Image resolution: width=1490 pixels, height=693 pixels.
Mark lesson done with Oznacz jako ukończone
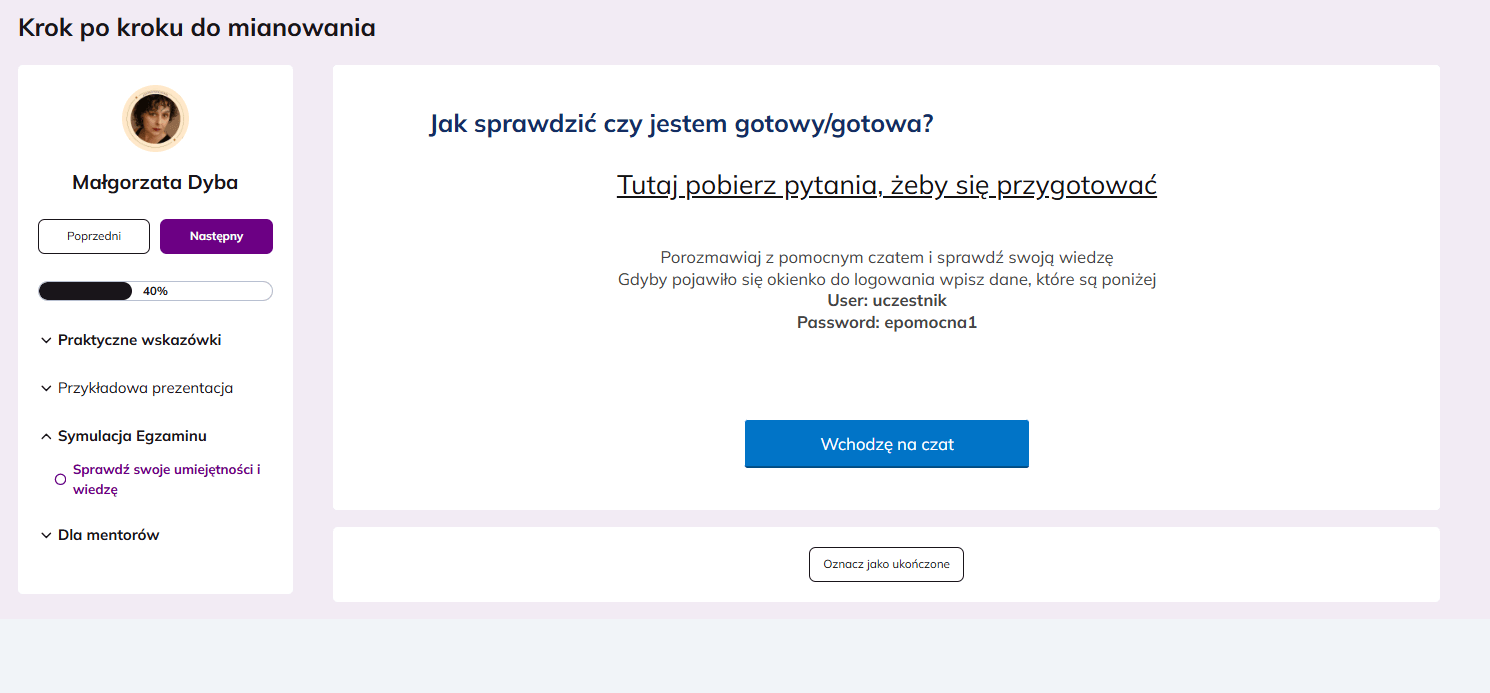(886, 564)
